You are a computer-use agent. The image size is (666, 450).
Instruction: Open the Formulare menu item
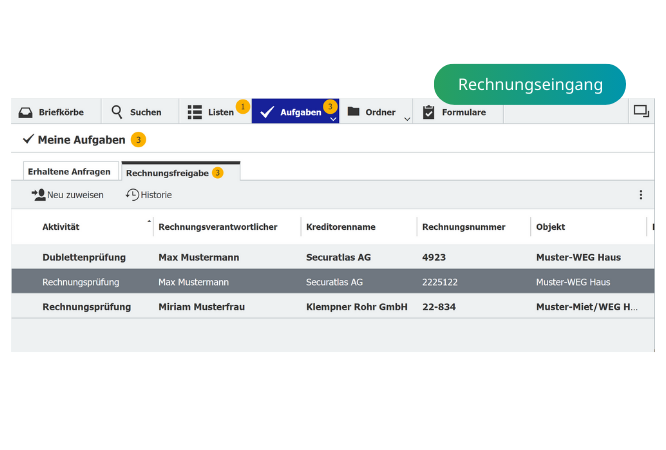(458, 112)
